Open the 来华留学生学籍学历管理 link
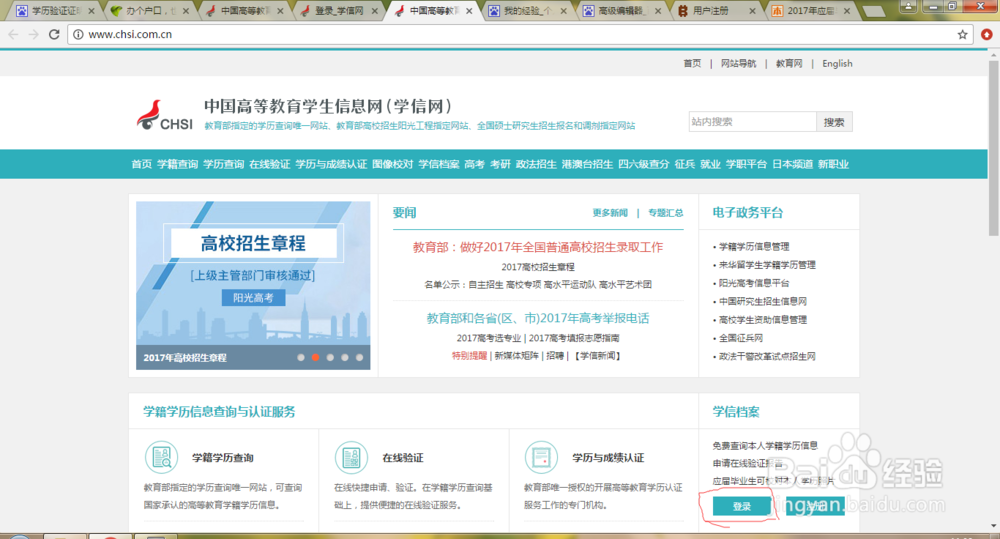The image size is (1000, 539). click(767, 265)
